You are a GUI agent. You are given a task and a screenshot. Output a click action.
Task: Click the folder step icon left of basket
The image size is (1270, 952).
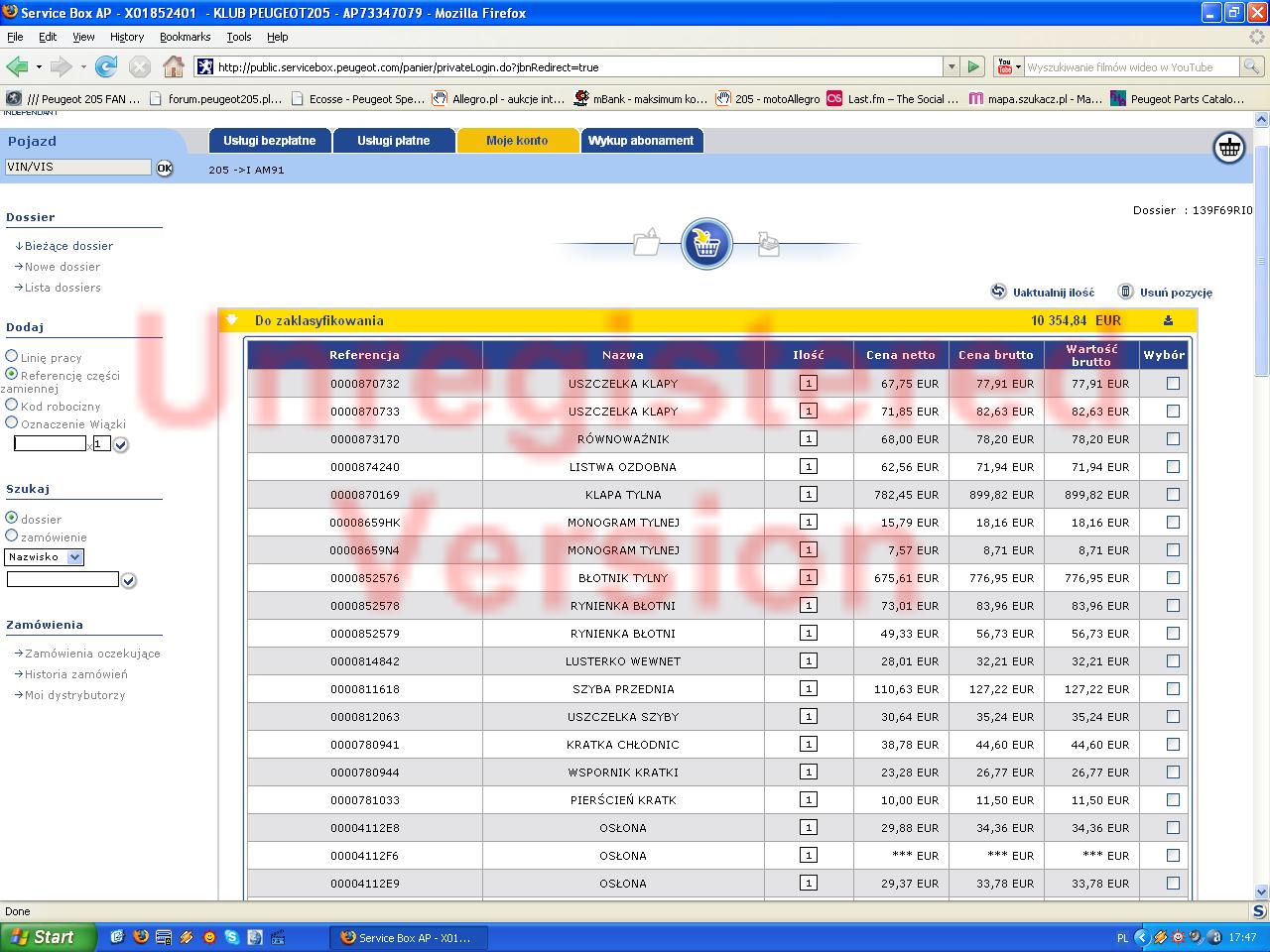[647, 242]
